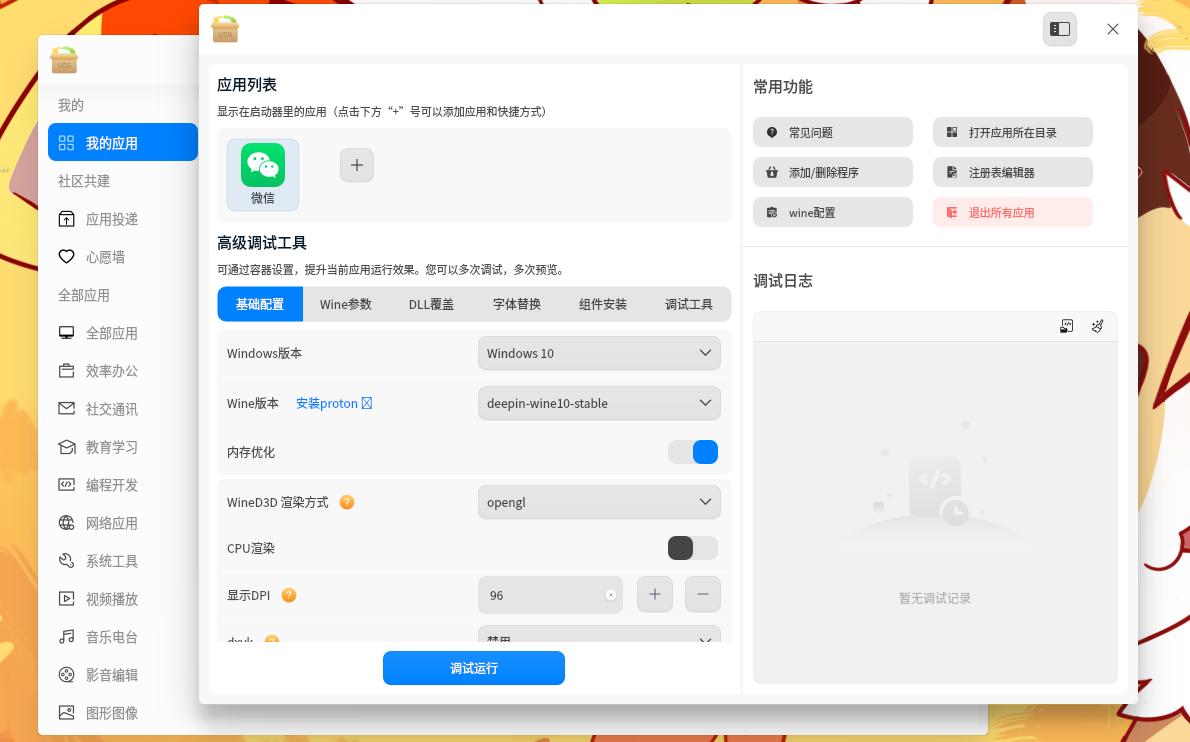1190x742 pixels.
Task: Open the WineD3D 渲染方式 dropdown
Action: pyautogui.click(x=599, y=502)
